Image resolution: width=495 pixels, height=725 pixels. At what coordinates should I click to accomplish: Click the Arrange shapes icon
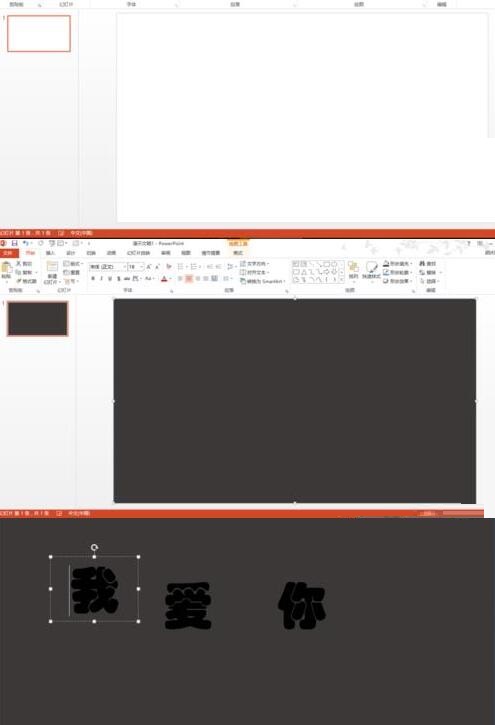coord(354,267)
